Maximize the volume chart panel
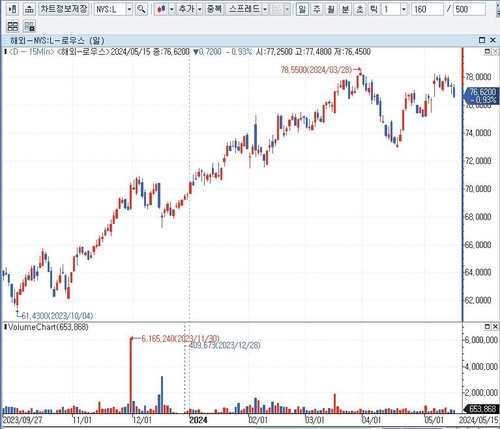500x429 pixels. click(487, 327)
